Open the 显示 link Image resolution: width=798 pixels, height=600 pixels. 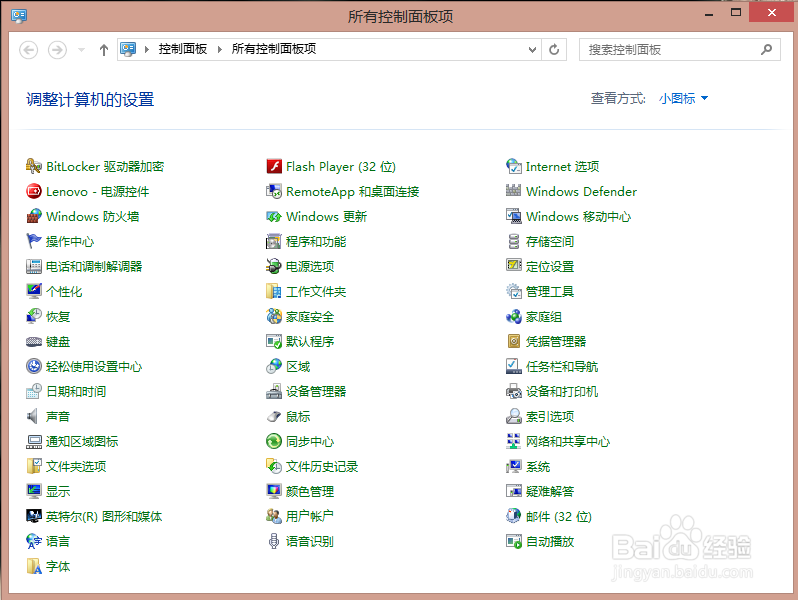click(x=58, y=492)
